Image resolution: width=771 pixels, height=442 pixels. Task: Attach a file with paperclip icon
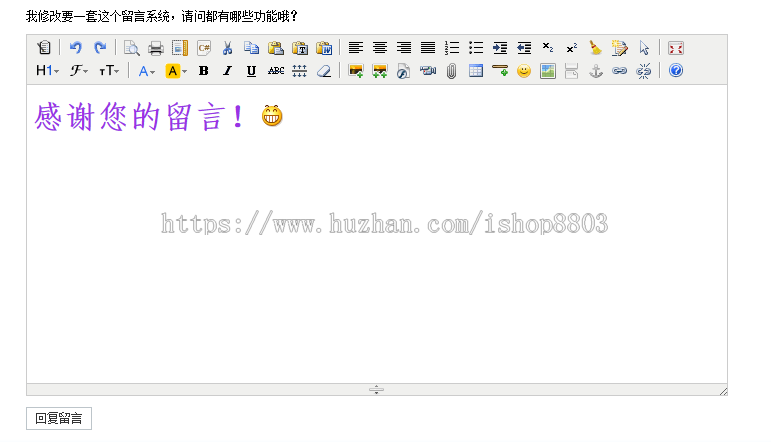click(x=451, y=71)
